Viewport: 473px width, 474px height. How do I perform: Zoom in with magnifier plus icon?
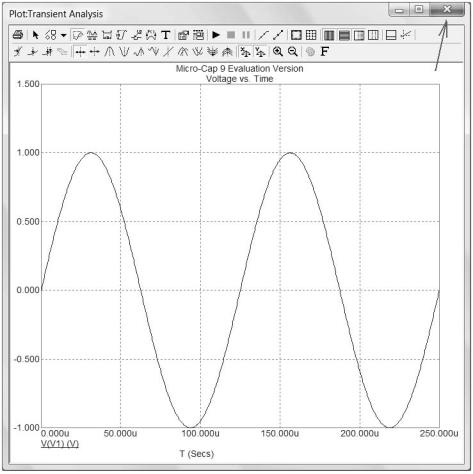coord(277,51)
